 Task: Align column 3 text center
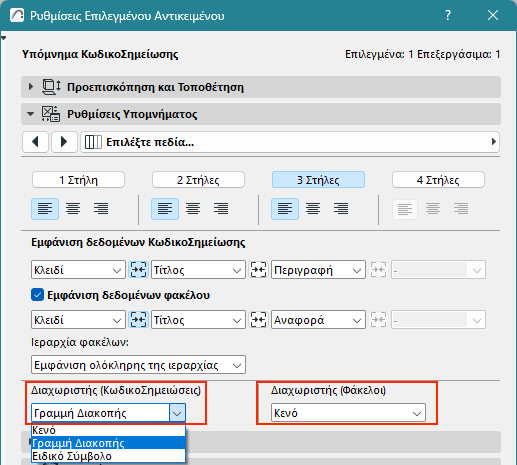coord(313,209)
